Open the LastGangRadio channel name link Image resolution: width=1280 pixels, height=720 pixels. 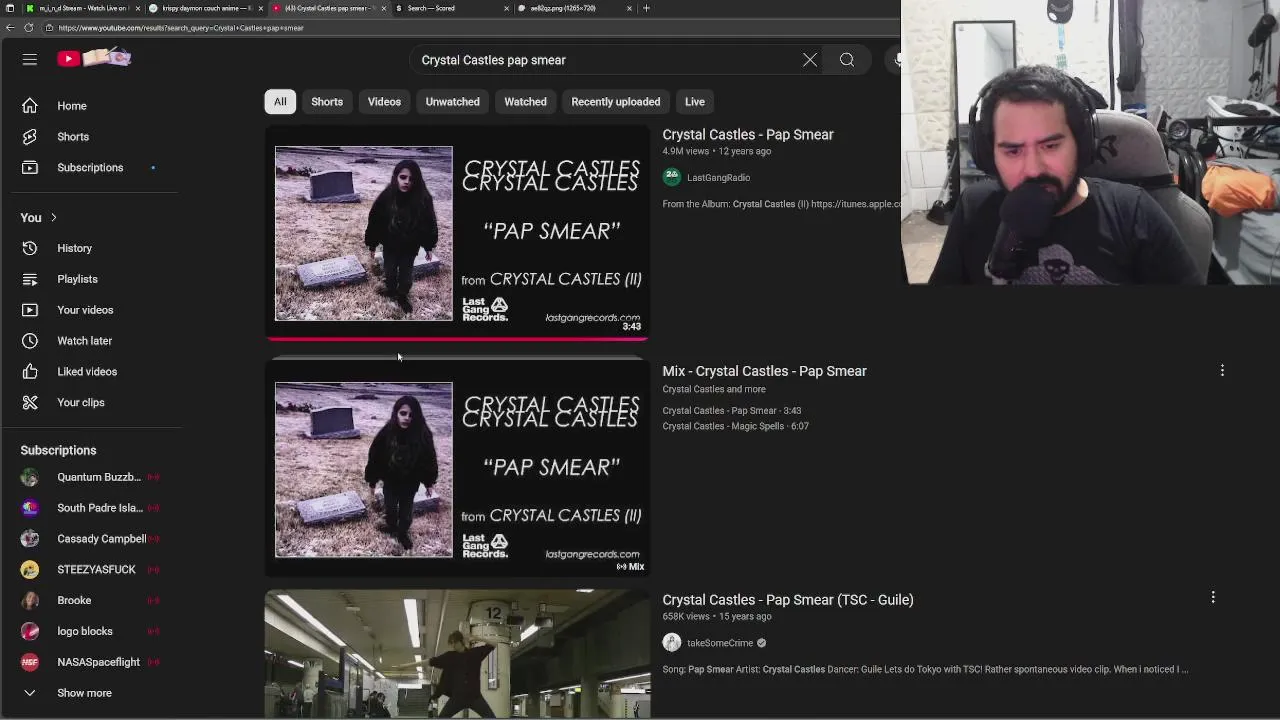(718, 178)
